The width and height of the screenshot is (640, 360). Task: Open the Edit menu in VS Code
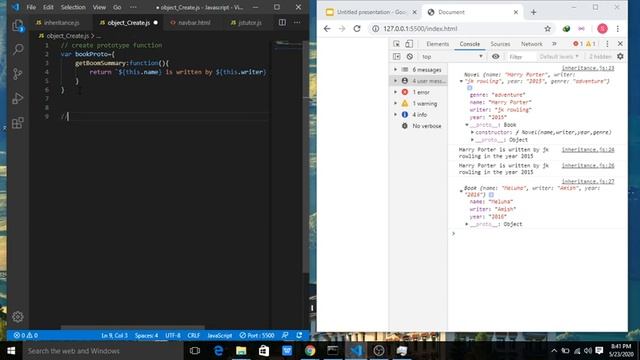48,7
